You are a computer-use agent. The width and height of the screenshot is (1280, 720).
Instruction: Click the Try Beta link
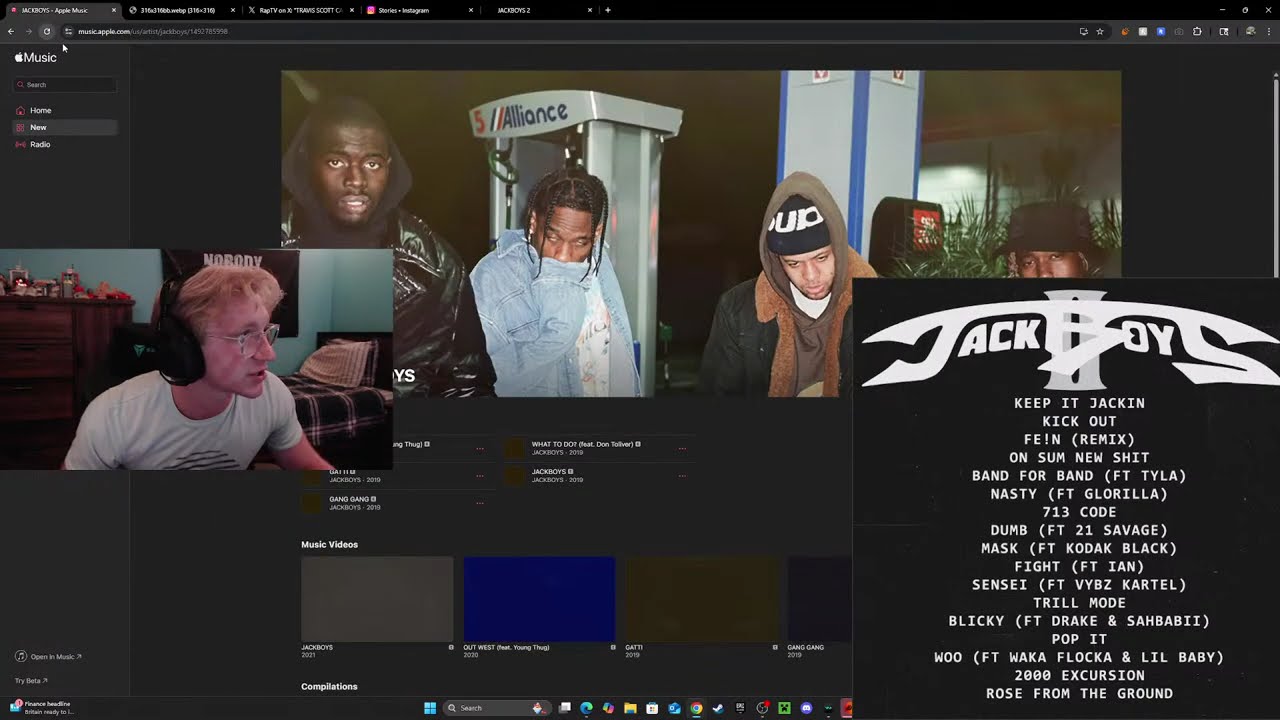tap(30, 681)
